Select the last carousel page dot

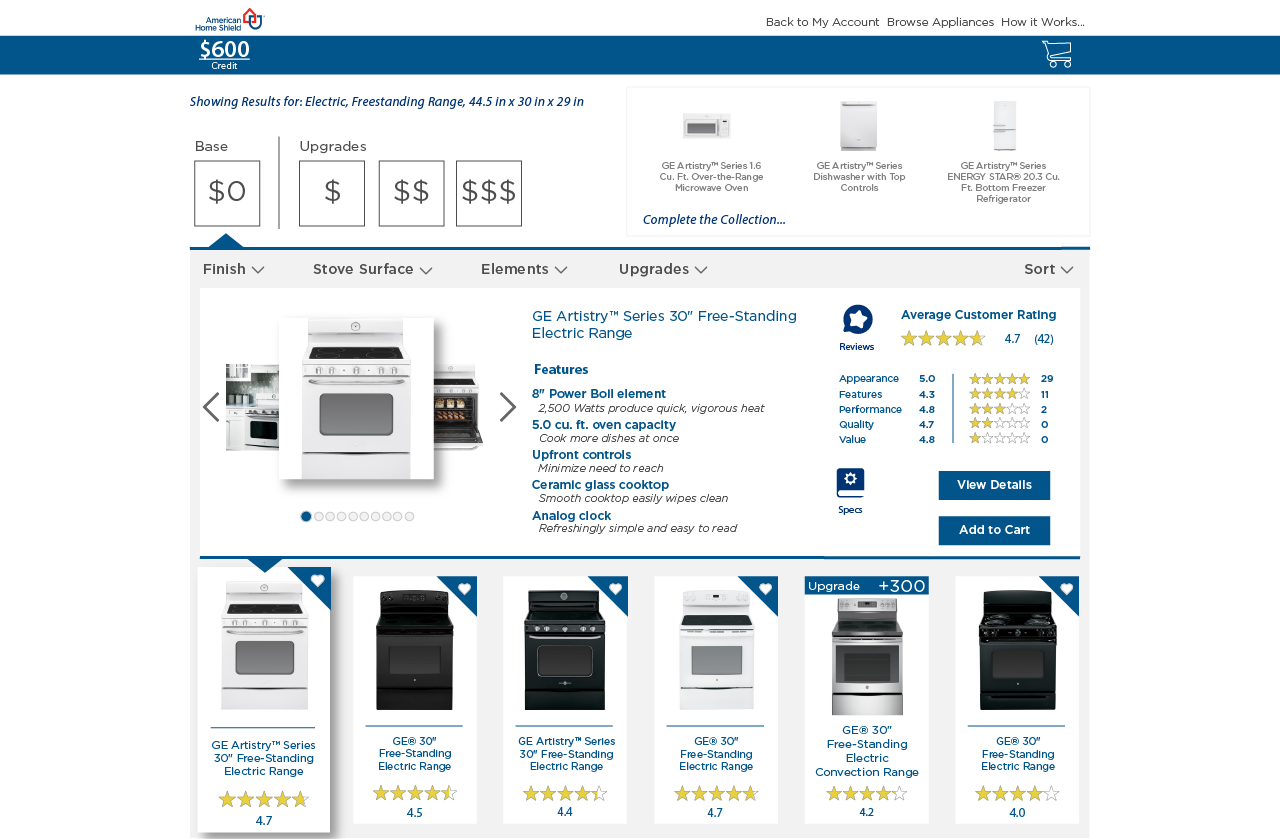[x=409, y=517]
